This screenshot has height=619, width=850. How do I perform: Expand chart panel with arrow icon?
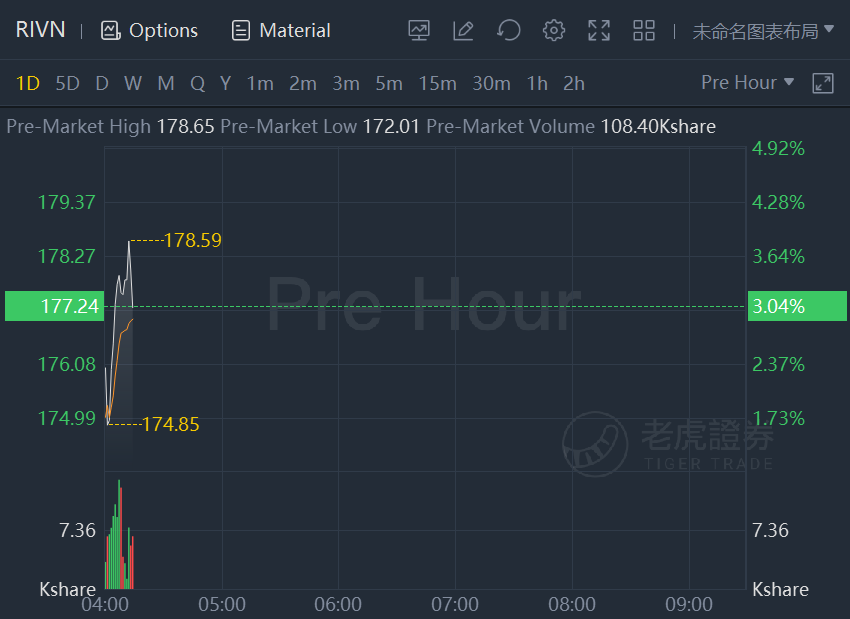823,83
